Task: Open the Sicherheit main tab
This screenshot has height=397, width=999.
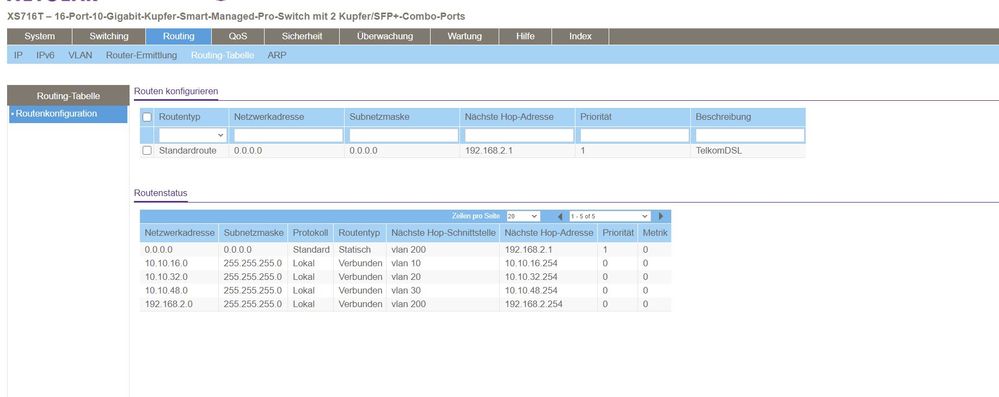Action: [301, 36]
